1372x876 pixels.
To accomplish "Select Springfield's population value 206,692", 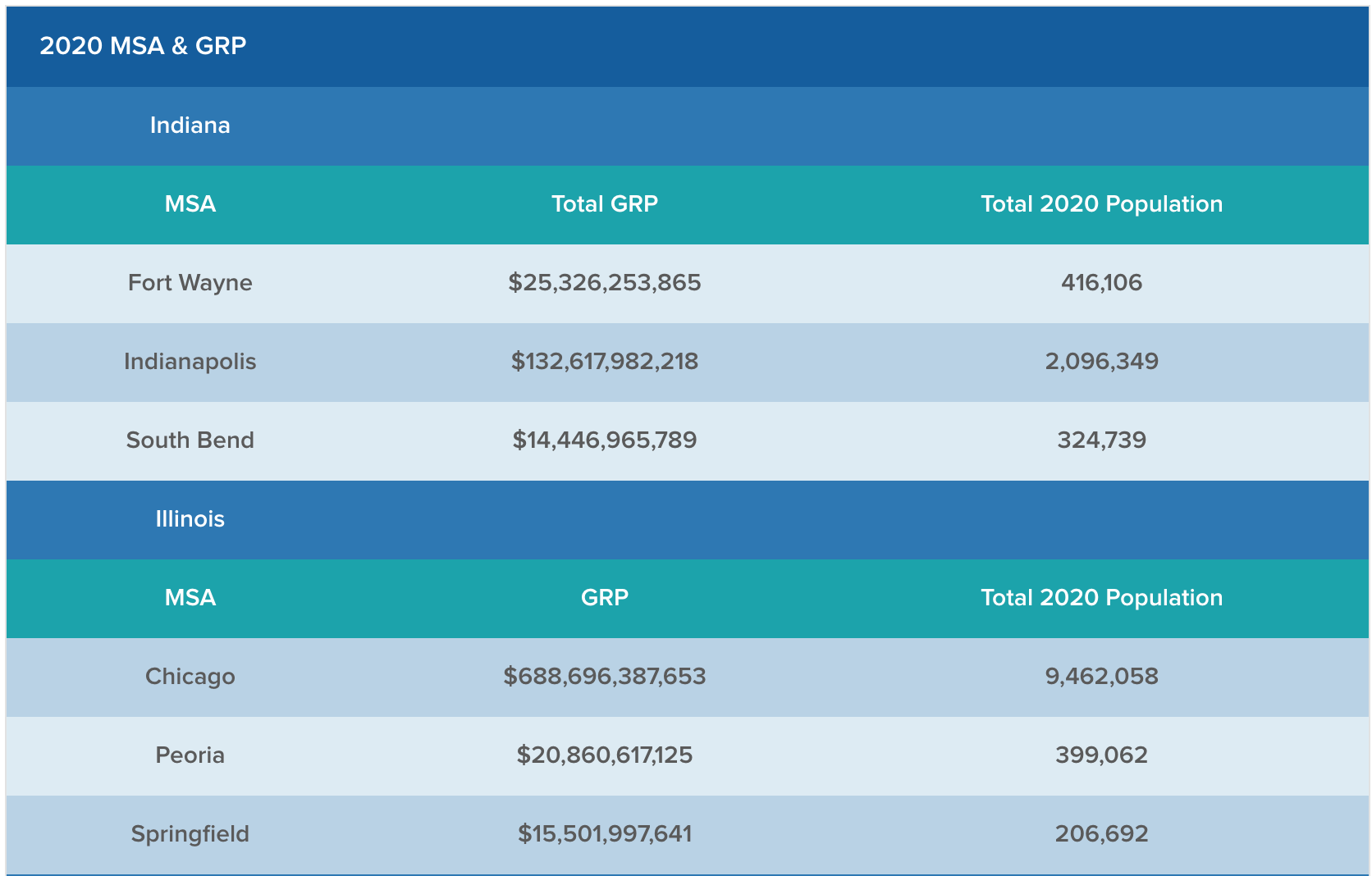I will coord(1101,834).
